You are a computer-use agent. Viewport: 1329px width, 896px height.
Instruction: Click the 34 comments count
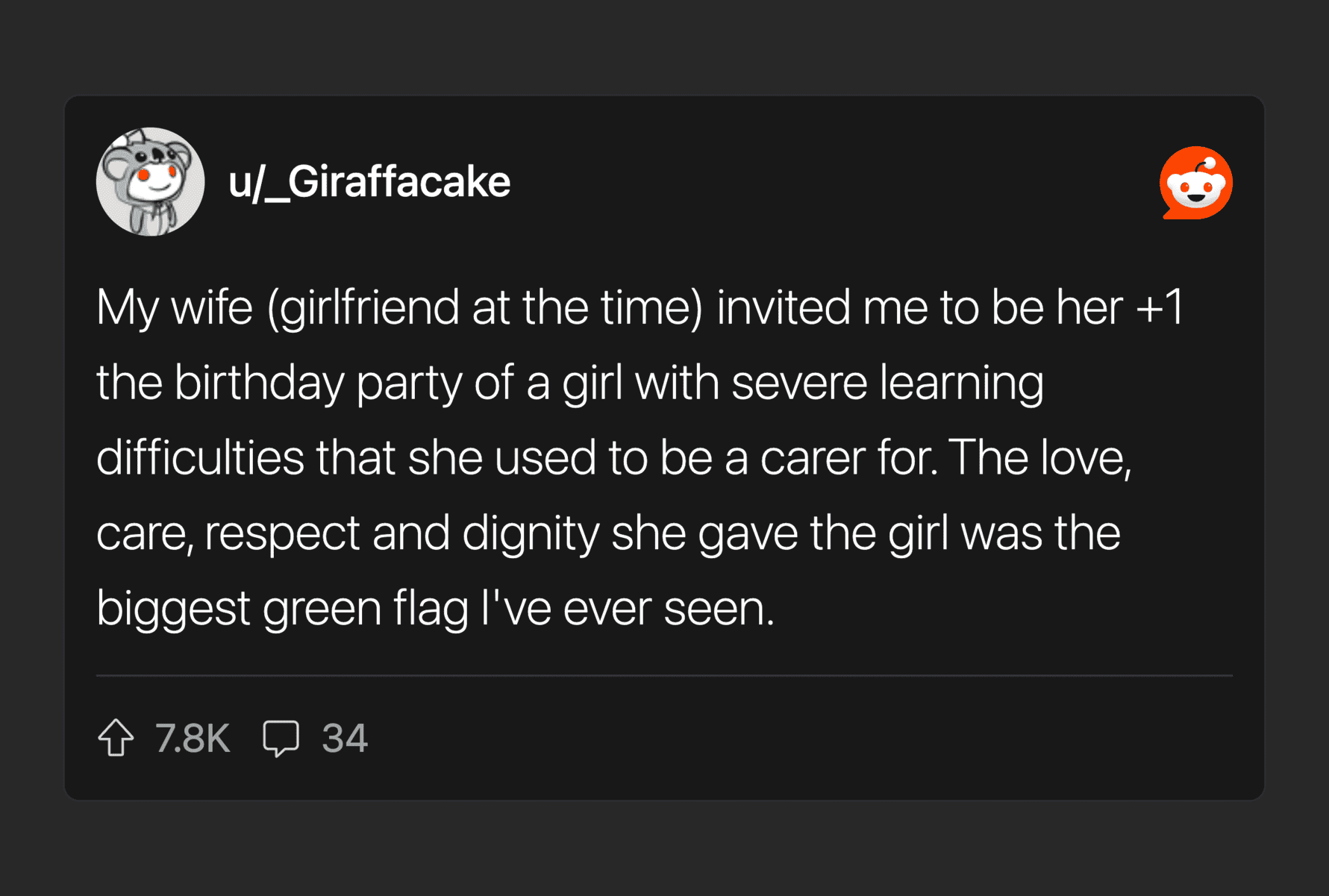[x=344, y=739]
